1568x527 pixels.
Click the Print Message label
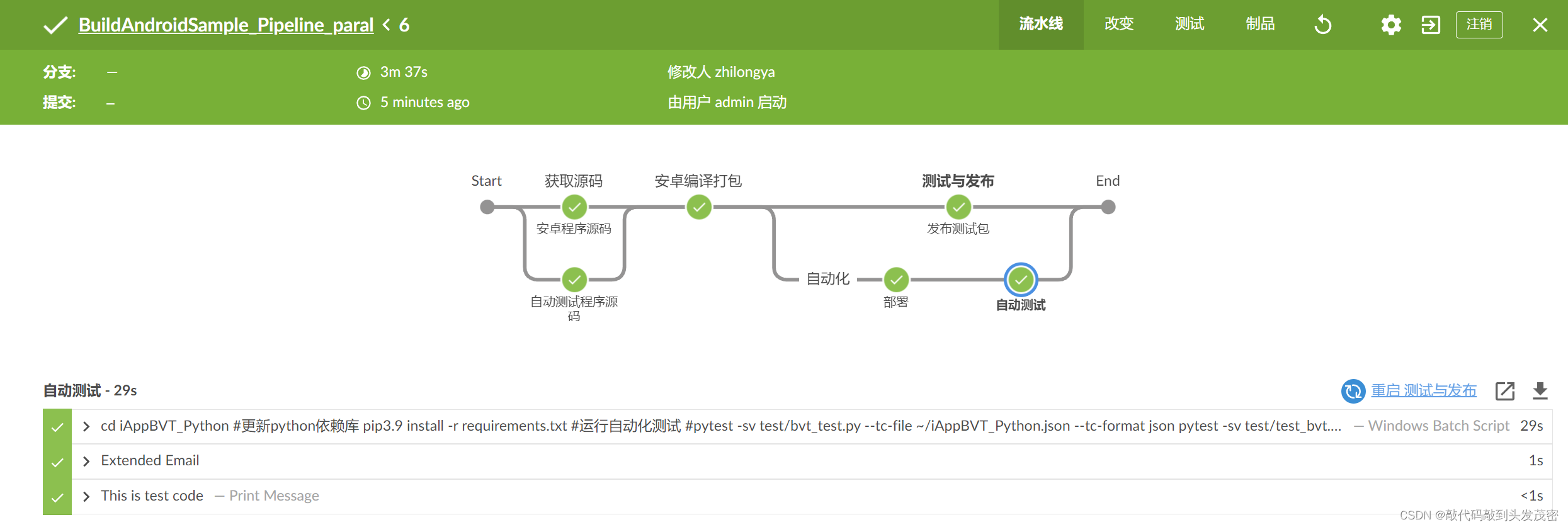point(274,496)
